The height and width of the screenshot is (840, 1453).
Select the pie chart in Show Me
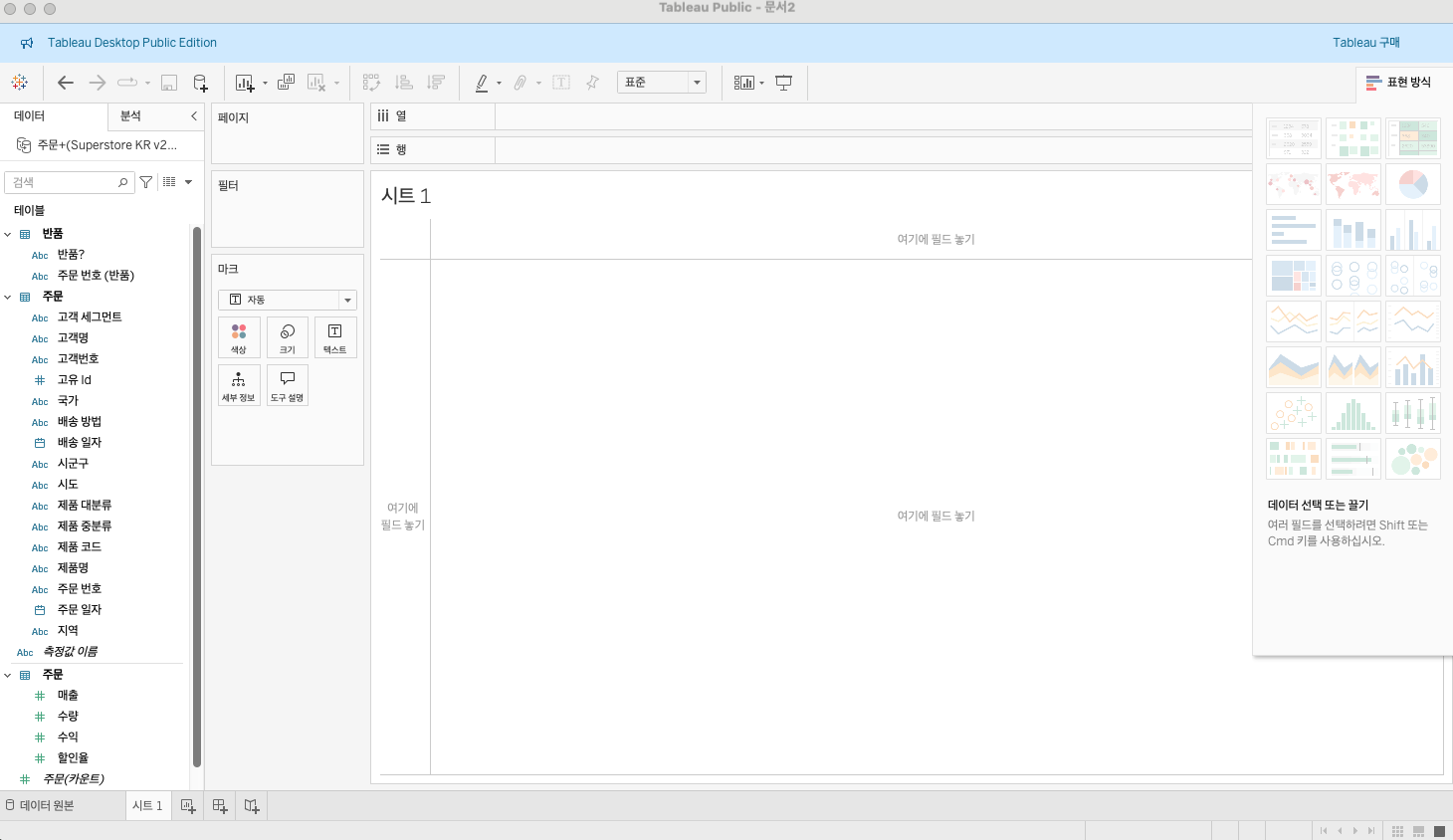click(x=1413, y=184)
